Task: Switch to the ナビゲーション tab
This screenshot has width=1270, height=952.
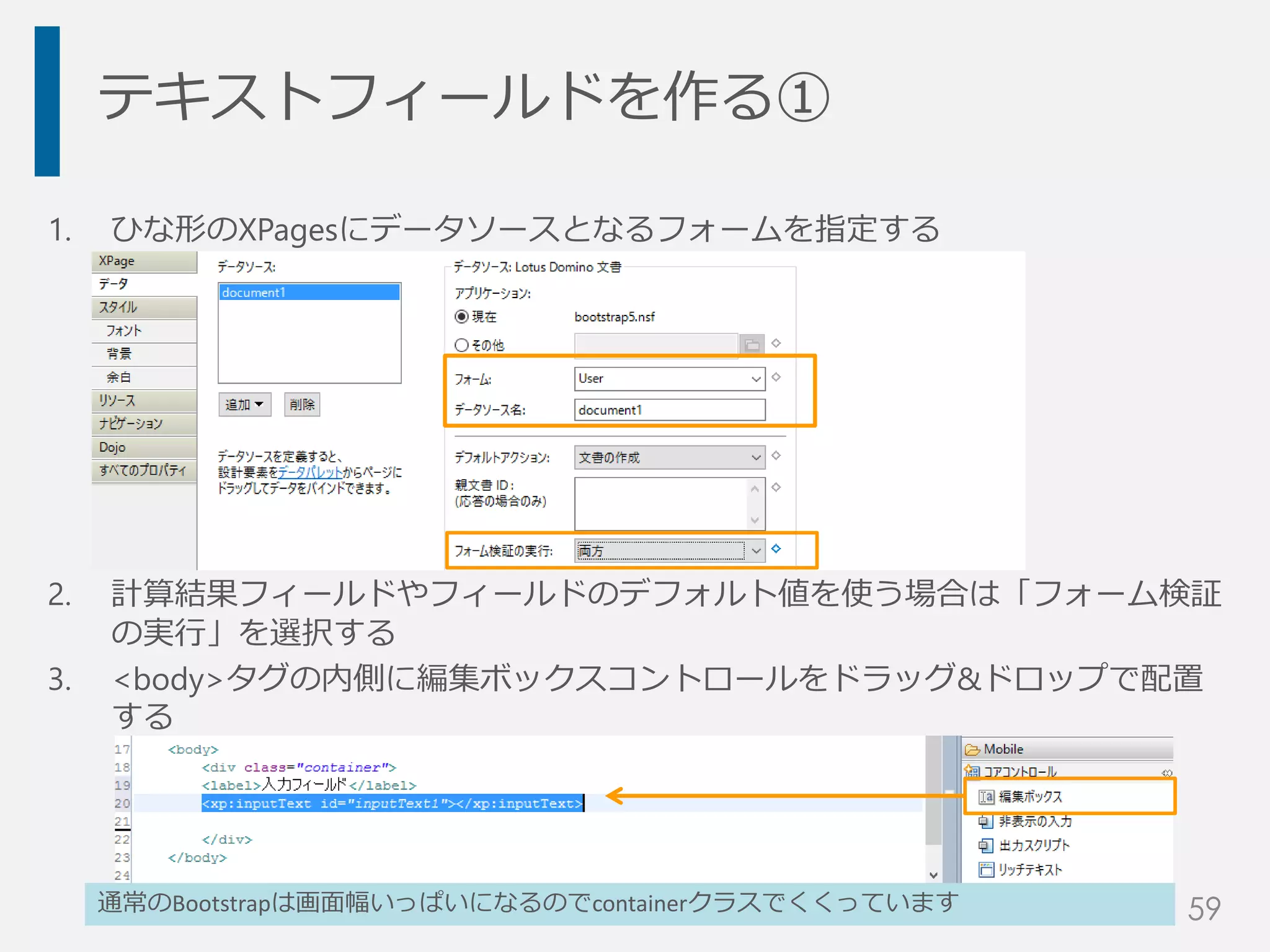Action: tap(144, 424)
